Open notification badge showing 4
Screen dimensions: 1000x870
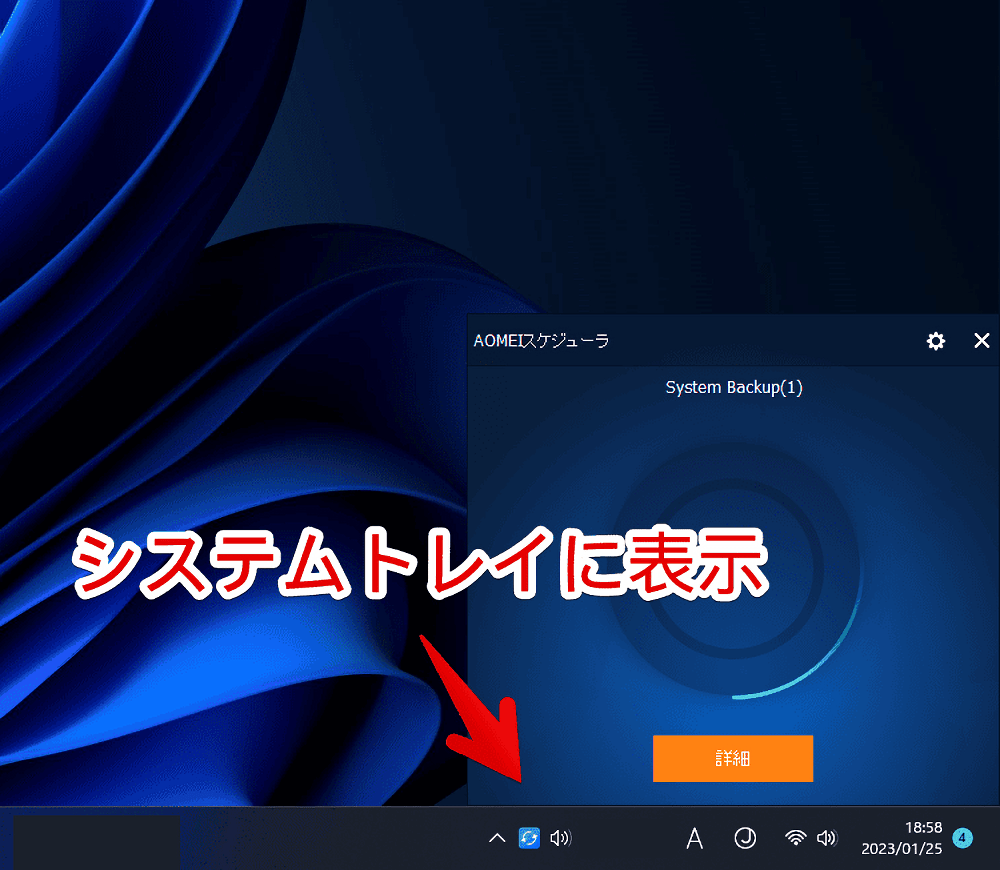coord(962,837)
